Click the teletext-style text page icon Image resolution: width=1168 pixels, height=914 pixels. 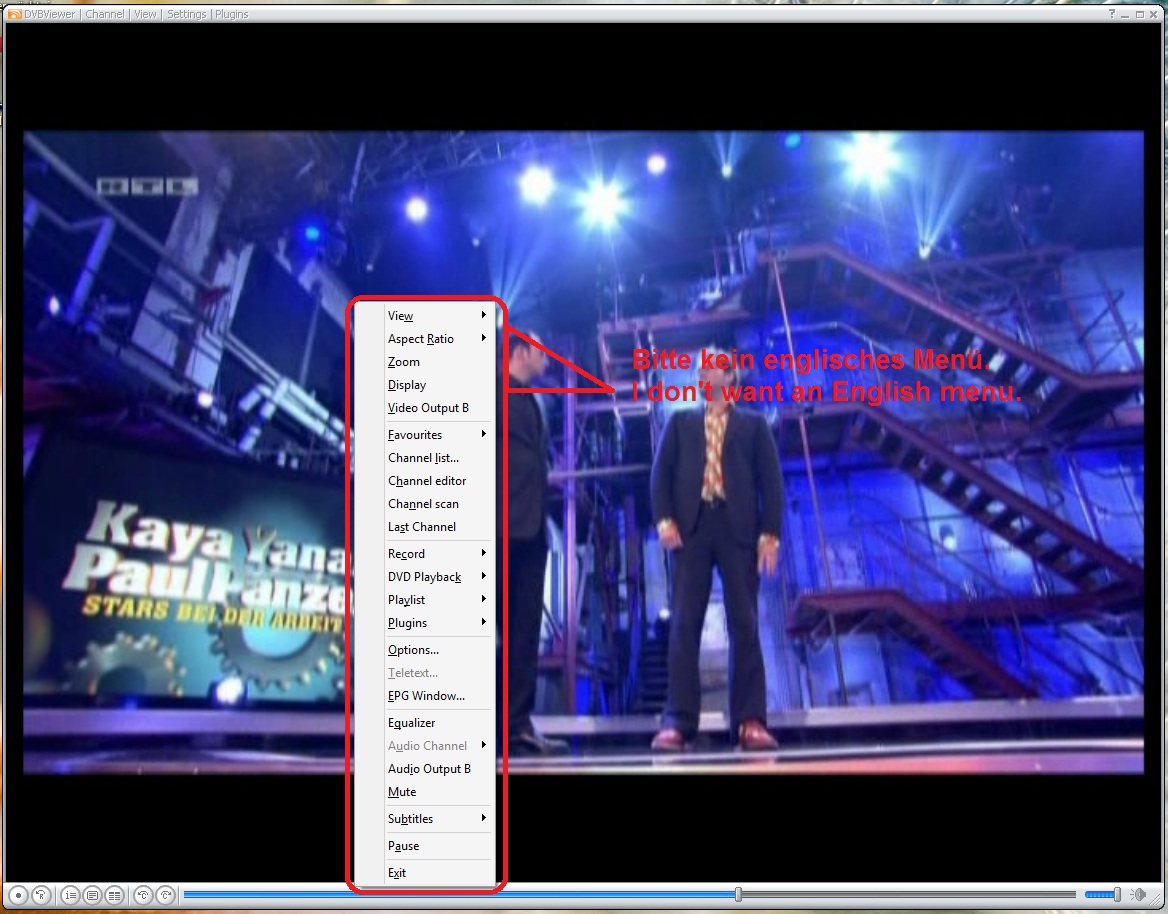[93, 895]
